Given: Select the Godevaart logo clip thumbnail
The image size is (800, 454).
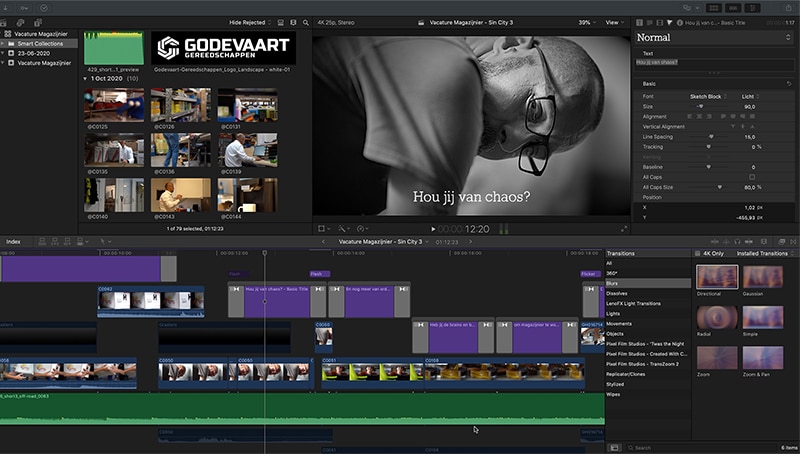Looking at the screenshot, I should point(223,48).
